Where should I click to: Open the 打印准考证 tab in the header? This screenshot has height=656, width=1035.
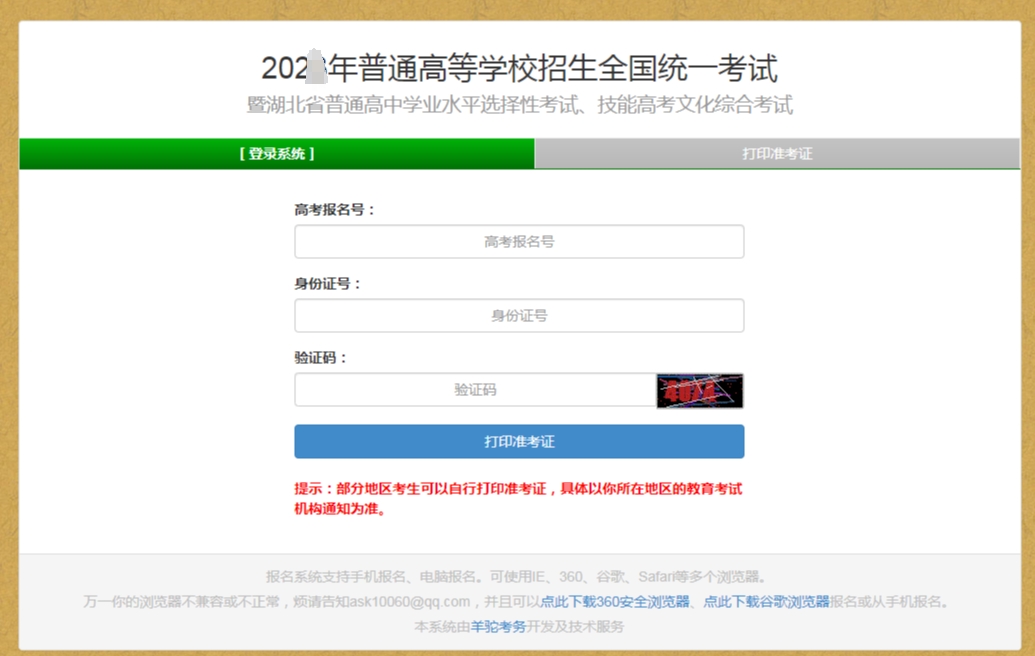pos(777,154)
